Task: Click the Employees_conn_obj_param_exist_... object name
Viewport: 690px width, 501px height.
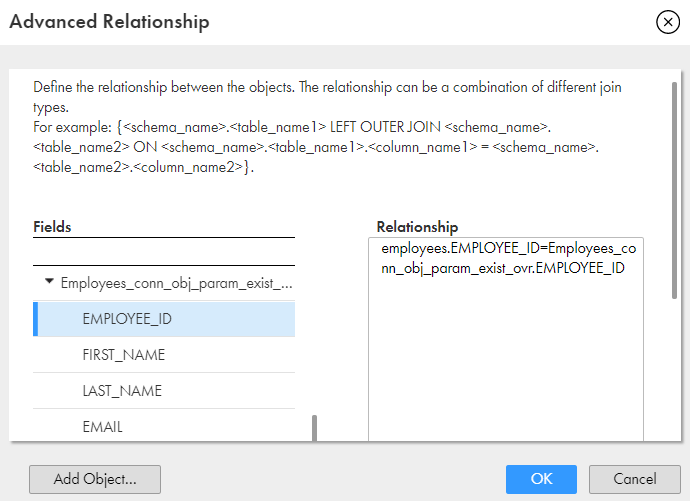Action: [176, 283]
